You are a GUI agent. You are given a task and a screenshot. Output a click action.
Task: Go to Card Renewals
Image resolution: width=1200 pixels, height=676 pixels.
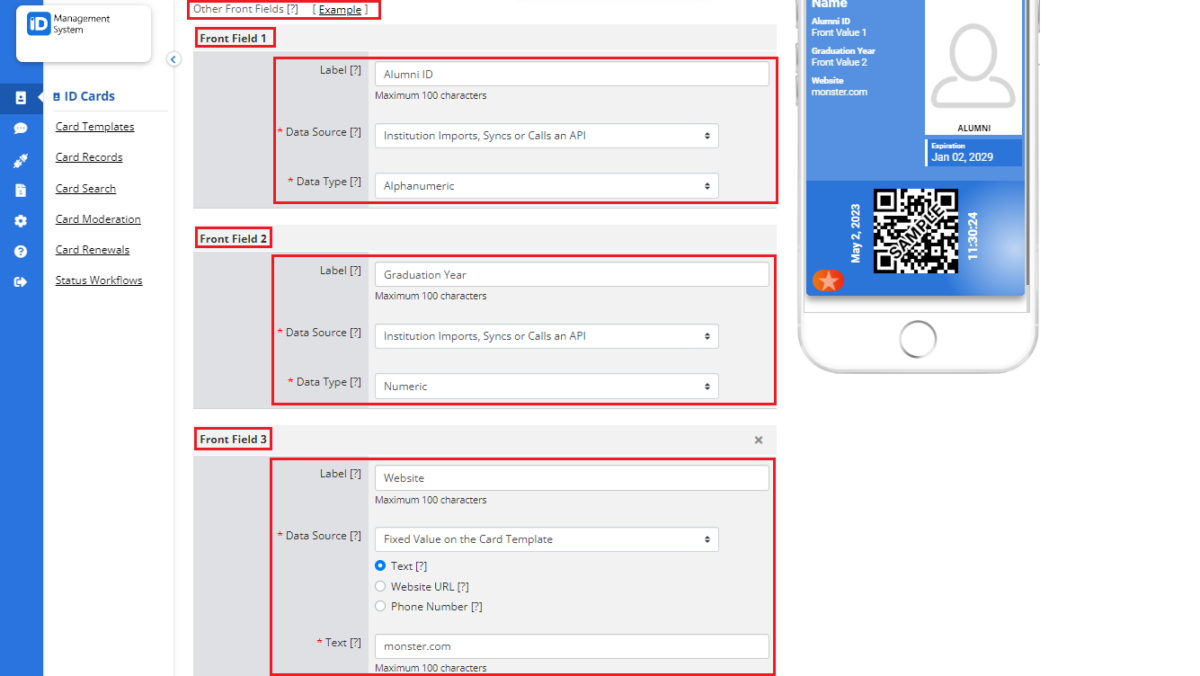click(x=93, y=250)
